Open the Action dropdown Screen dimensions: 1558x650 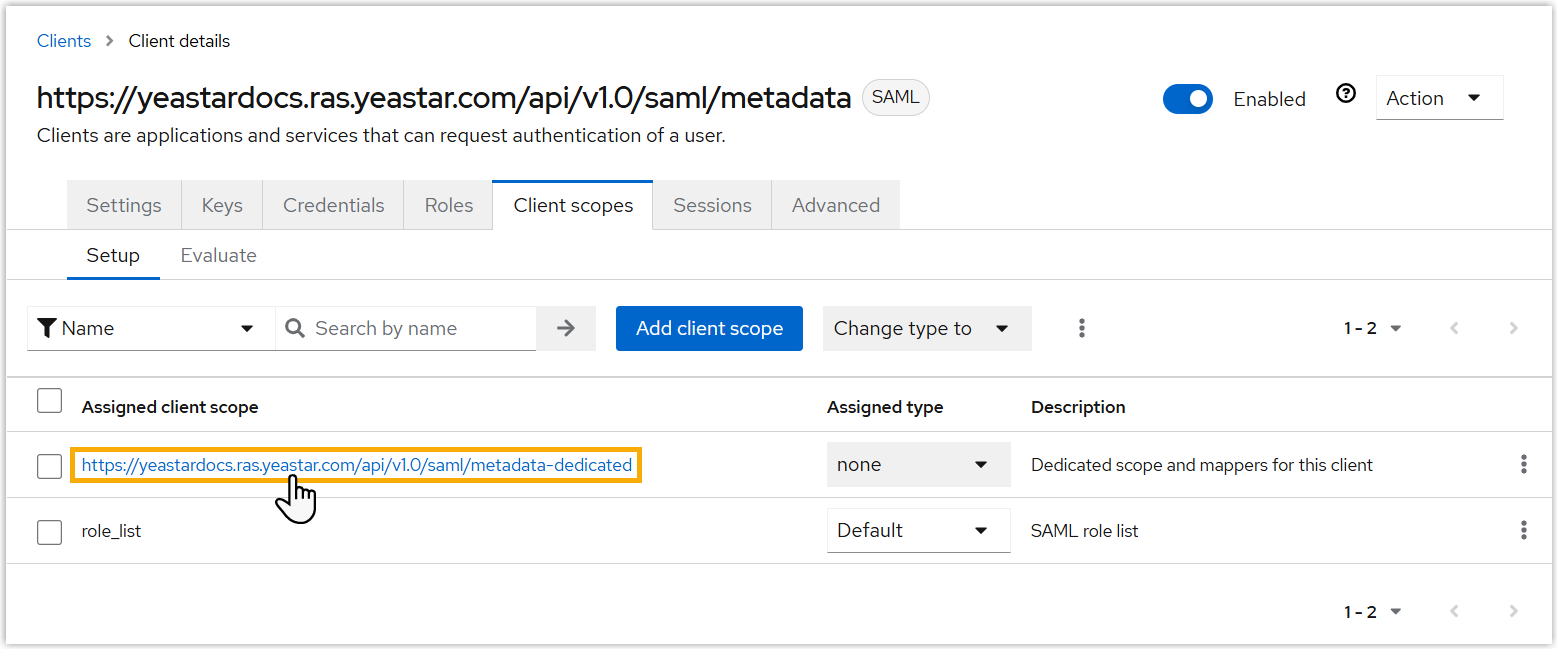coord(1438,98)
